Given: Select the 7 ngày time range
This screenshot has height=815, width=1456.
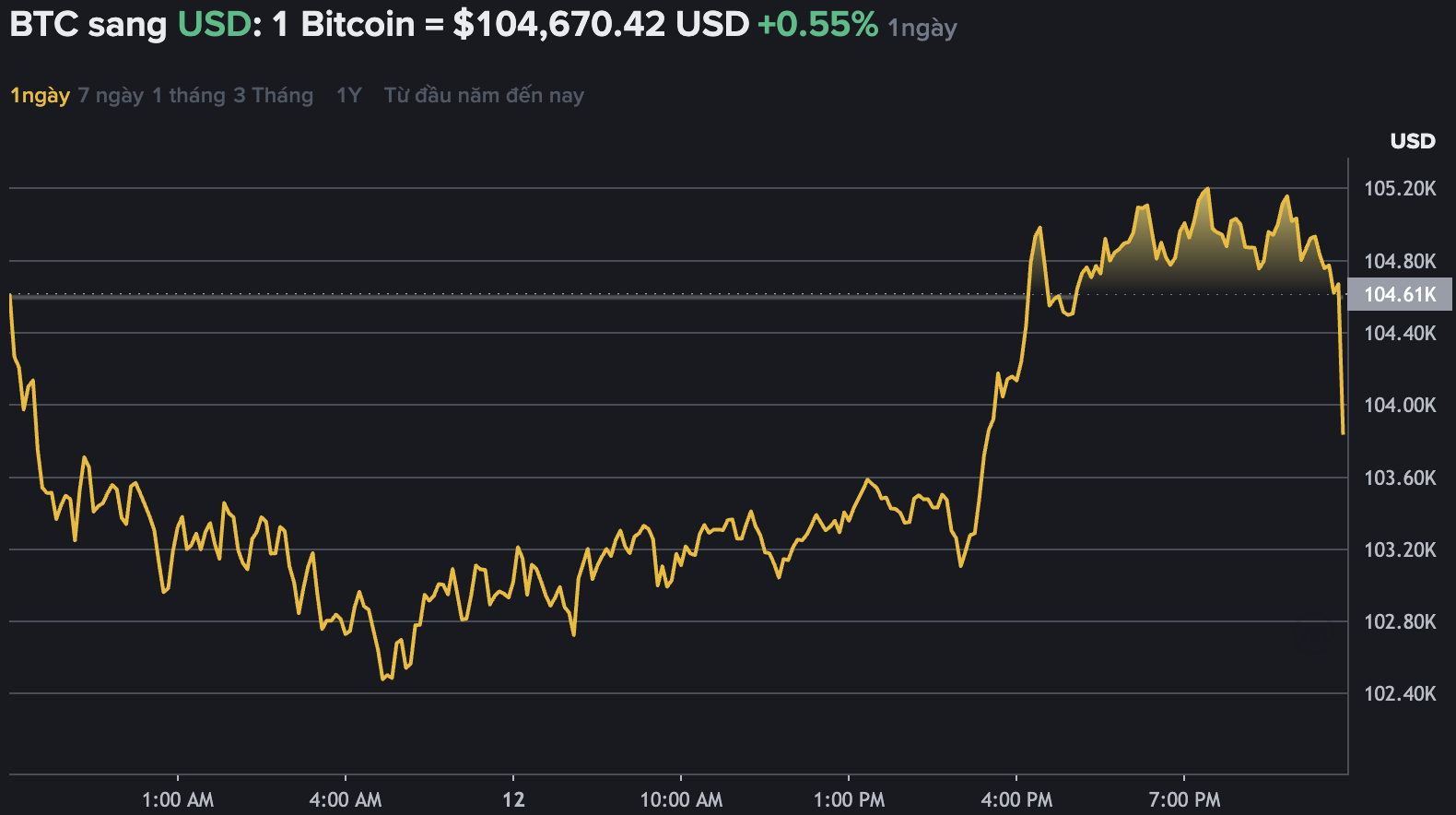Looking at the screenshot, I should pyautogui.click(x=112, y=95).
